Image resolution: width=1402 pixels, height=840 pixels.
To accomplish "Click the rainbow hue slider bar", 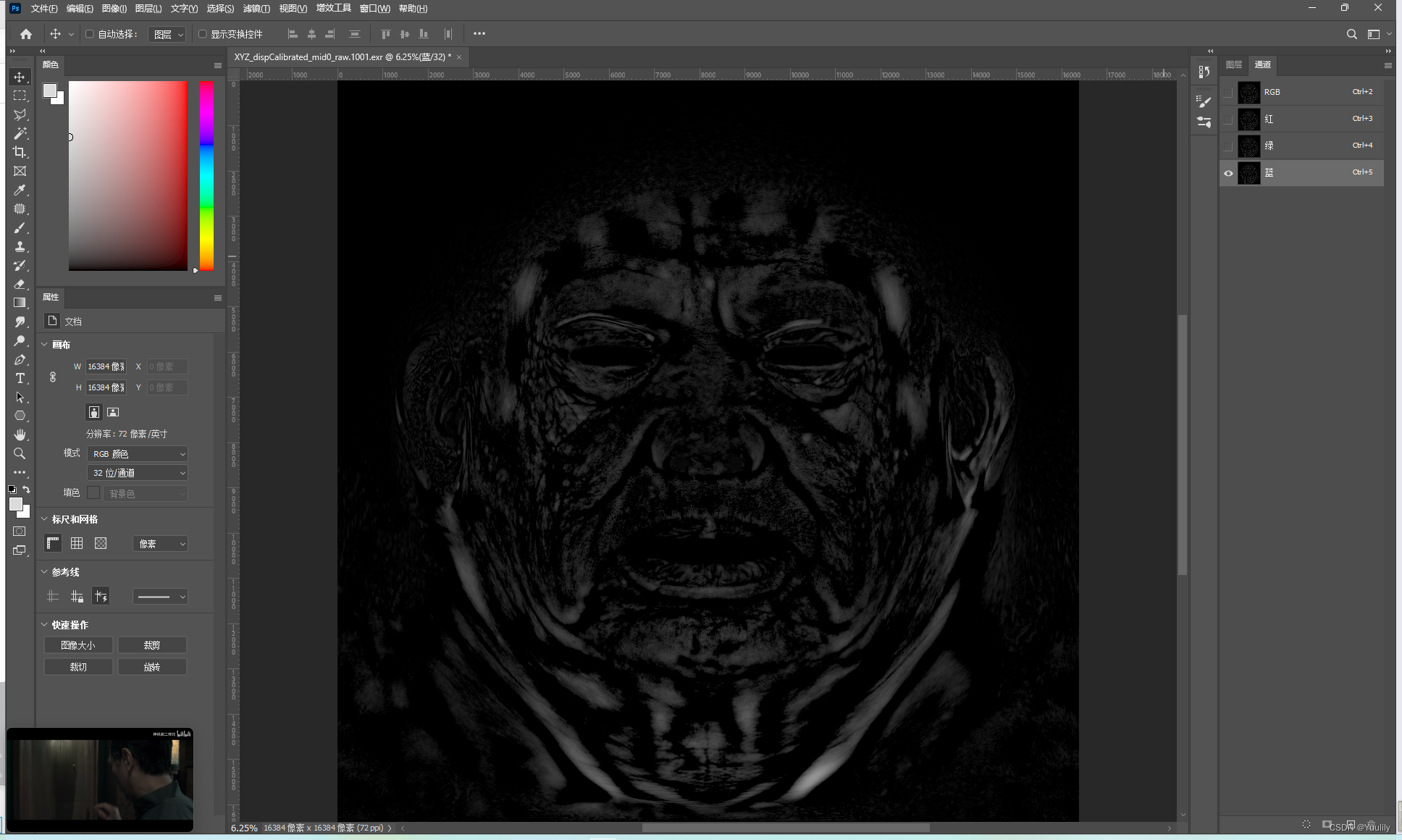I will (206, 175).
